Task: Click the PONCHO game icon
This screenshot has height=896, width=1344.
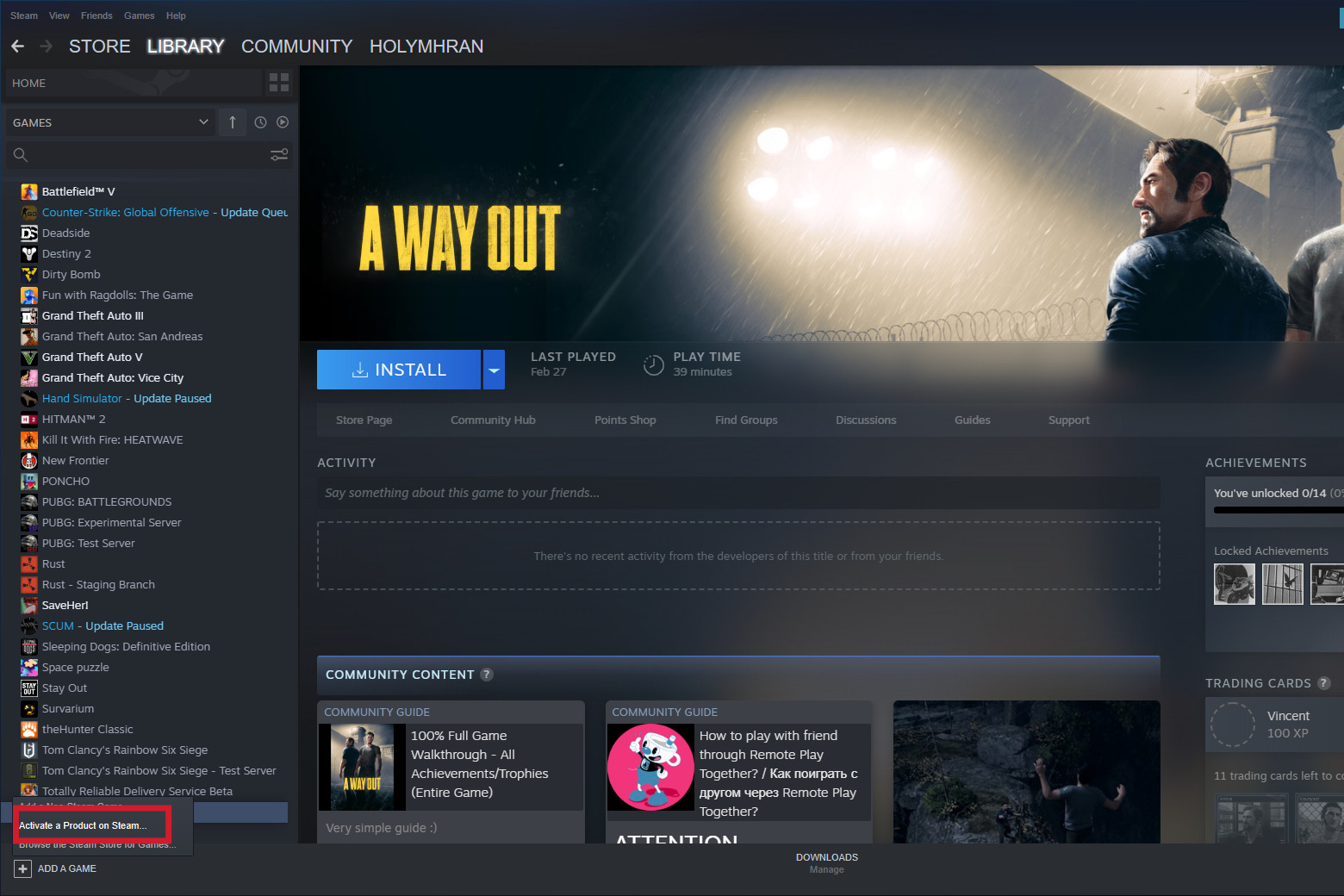Action: coord(29,482)
